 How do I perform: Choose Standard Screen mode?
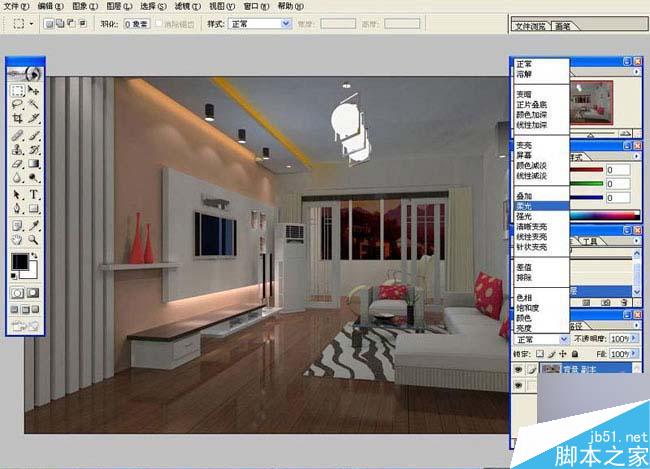(15, 309)
